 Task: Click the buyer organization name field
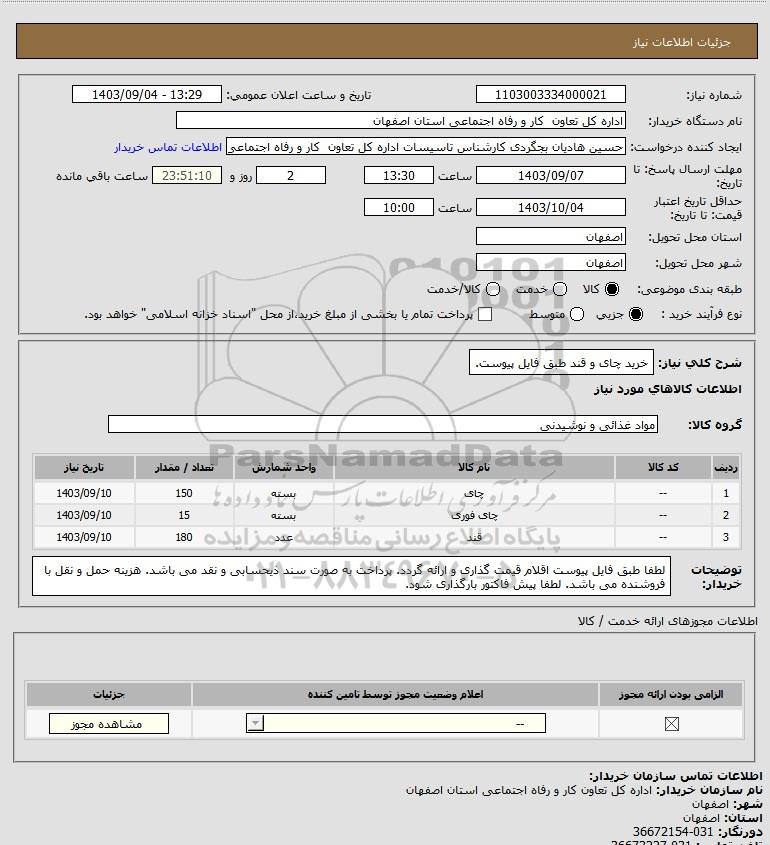pos(401,121)
